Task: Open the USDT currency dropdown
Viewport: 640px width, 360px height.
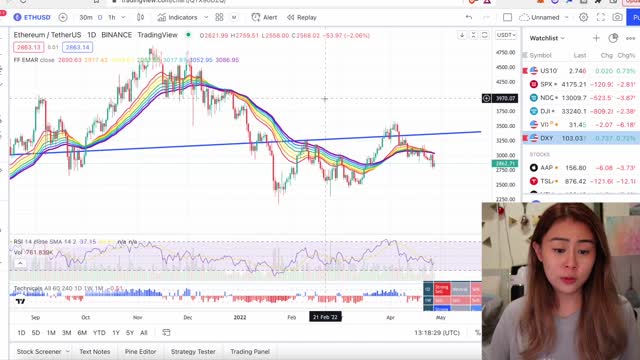Action: click(506, 35)
